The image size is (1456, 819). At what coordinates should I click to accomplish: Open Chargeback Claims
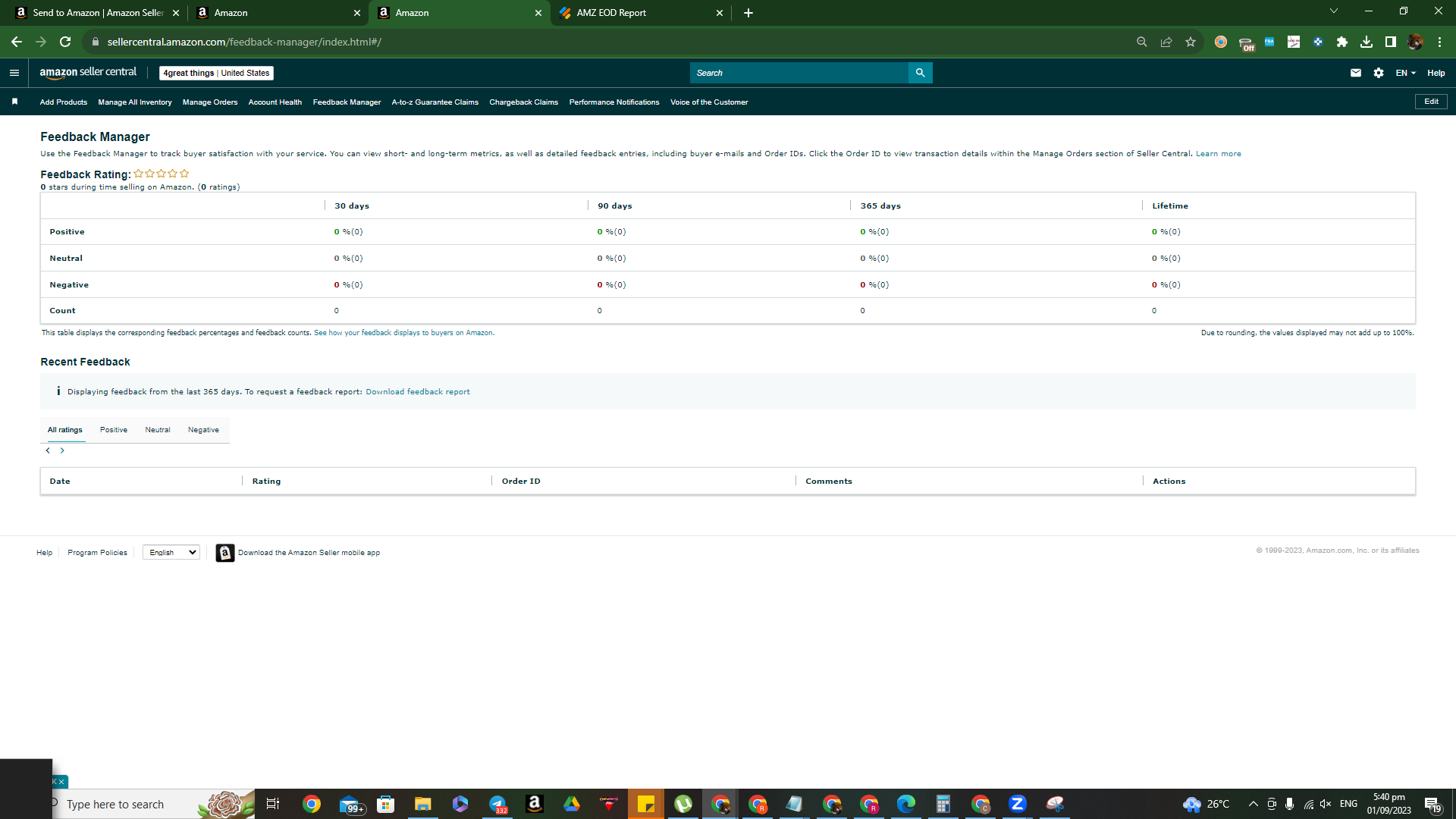coord(524,102)
